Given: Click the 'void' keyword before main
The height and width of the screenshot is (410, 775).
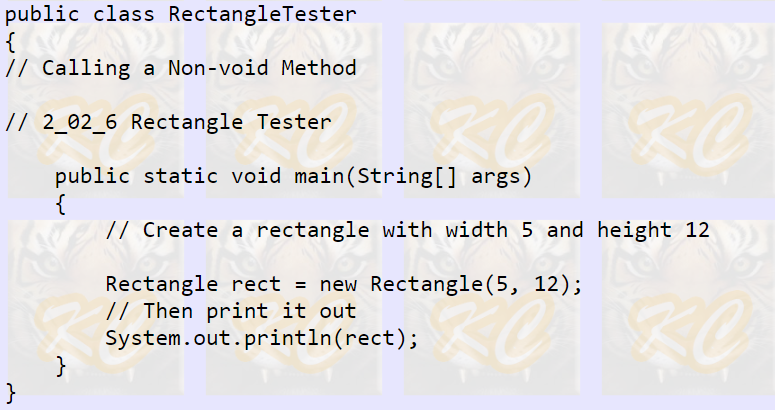Looking at the screenshot, I should click(x=256, y=176).
